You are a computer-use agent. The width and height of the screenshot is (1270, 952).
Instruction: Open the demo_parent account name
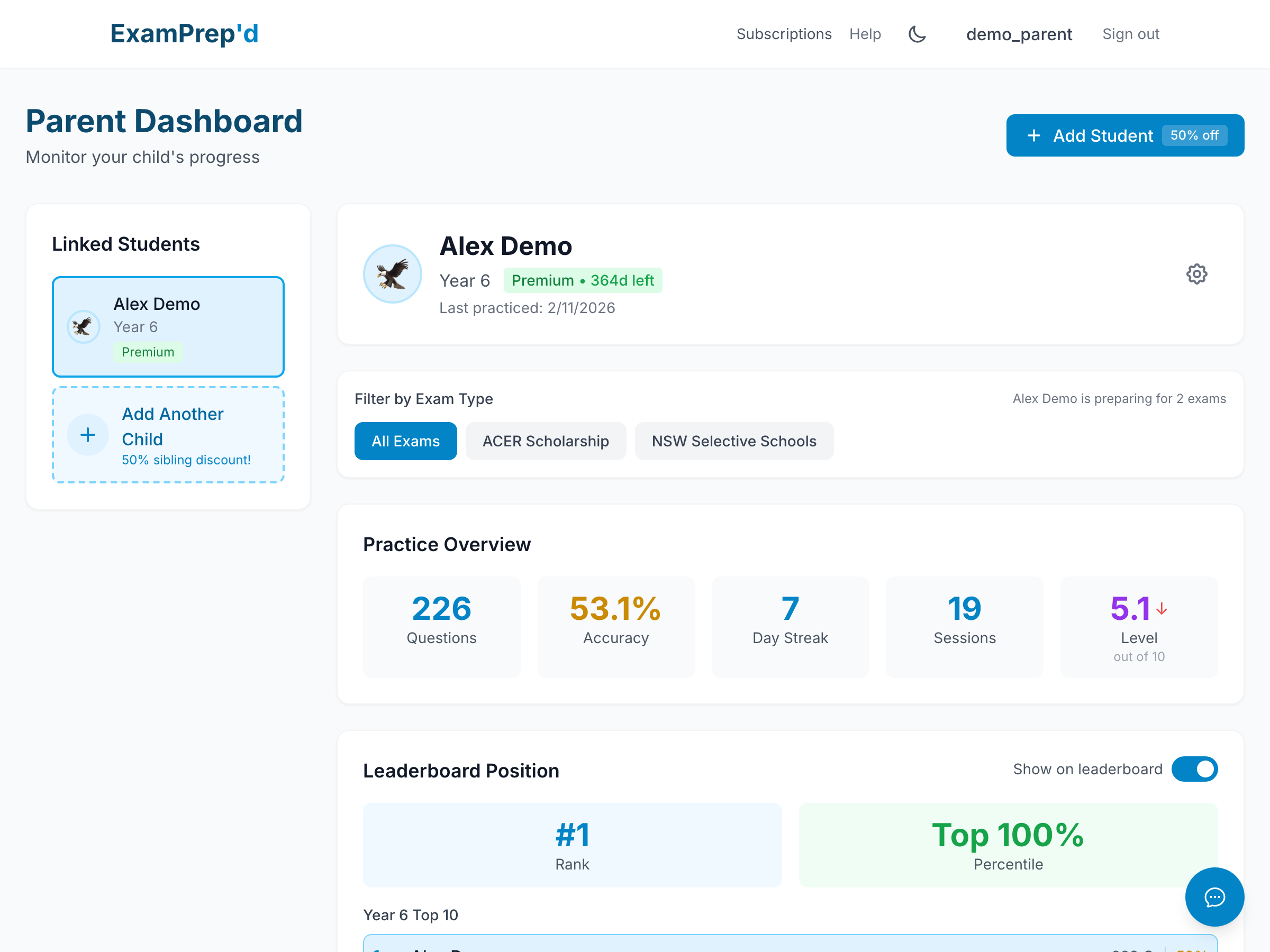1019,34
